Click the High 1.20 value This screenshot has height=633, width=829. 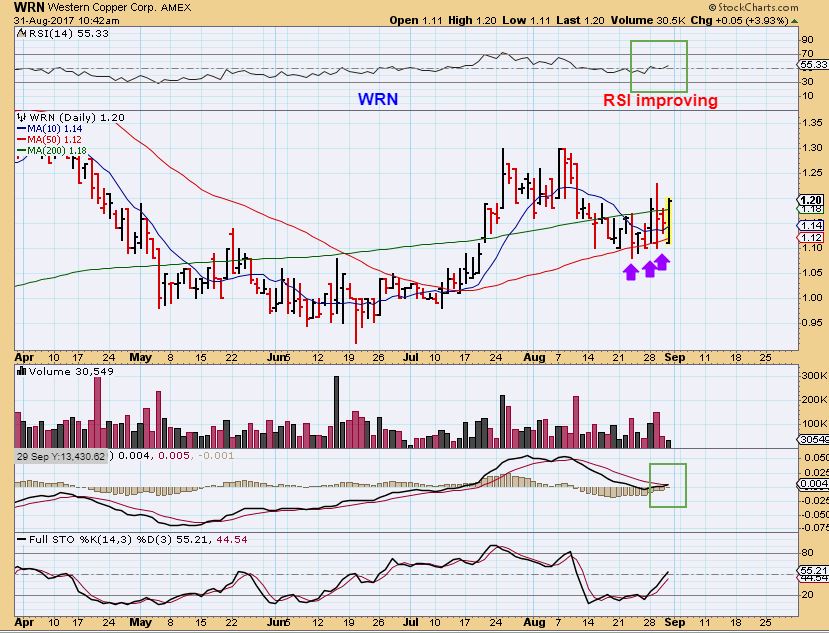pos(472,21)
